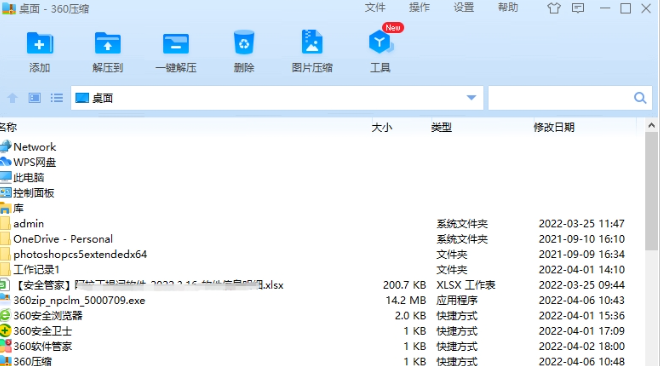Viewport: 660px width, 366px height.
Task: Sort by 名称 column header
Action: 8,127
